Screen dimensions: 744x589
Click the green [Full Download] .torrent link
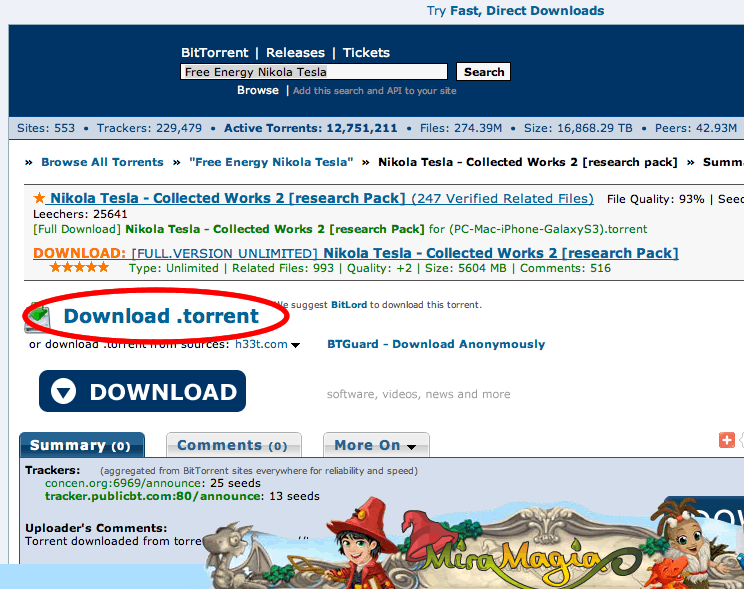(x=340, y=229)
